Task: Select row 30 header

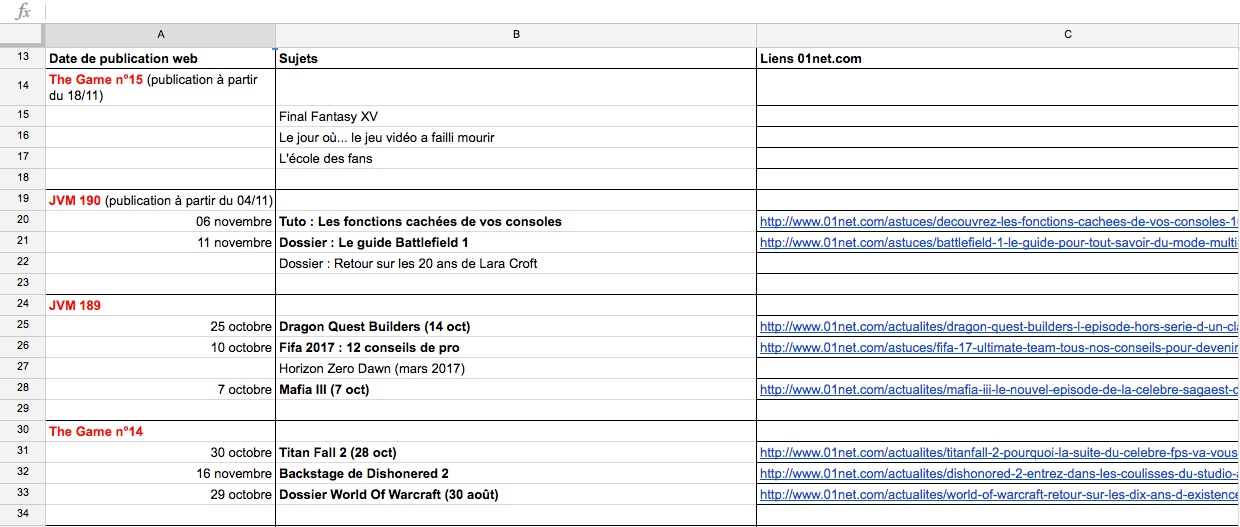Action: tap(23, 431)
